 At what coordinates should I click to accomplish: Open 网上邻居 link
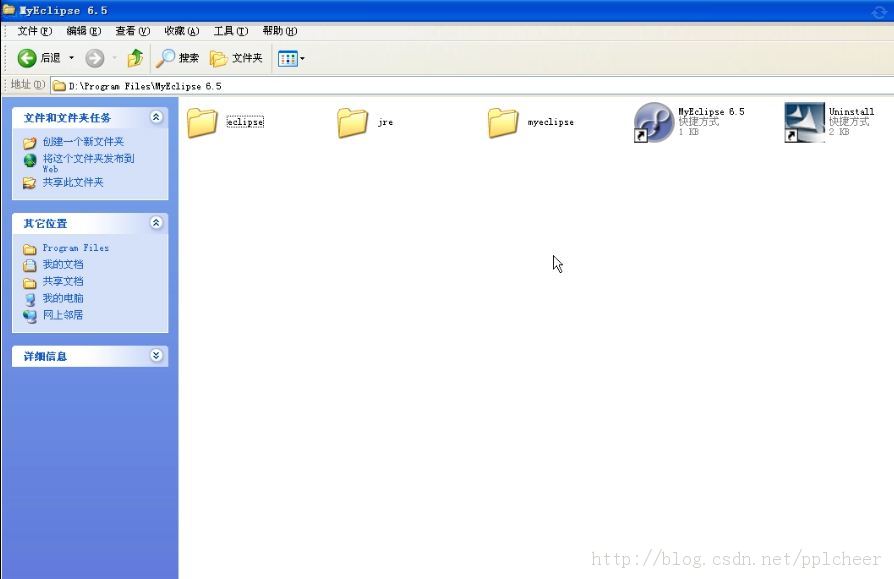click(x=63, y=315)
